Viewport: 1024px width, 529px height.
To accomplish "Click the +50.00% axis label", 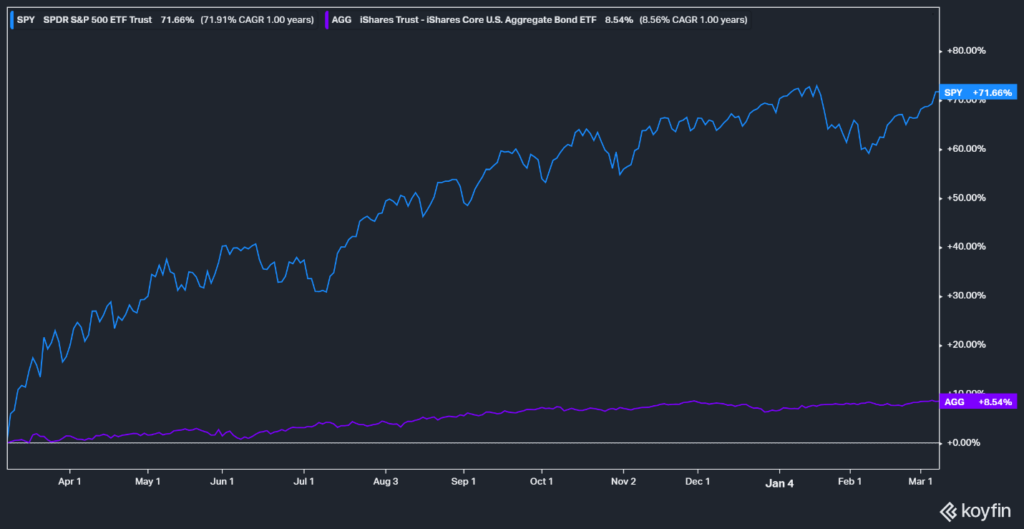I will (966, 198).
